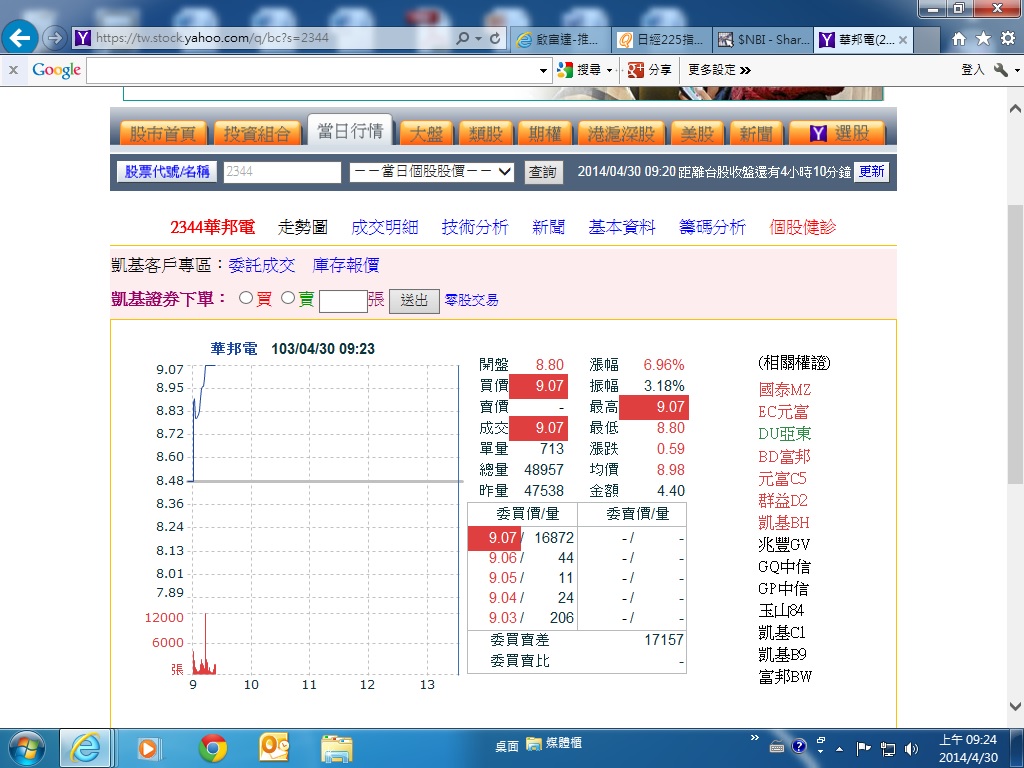Open the 美股 navigation tab
The image size is (1024, 768).
[697, 134]
